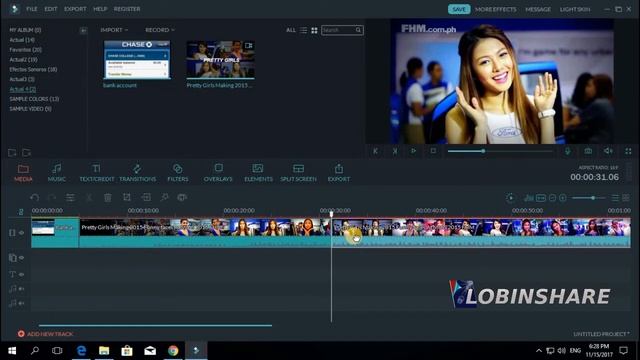Hide the text track eye icon

pyautogui.click(x=22, y=274)
